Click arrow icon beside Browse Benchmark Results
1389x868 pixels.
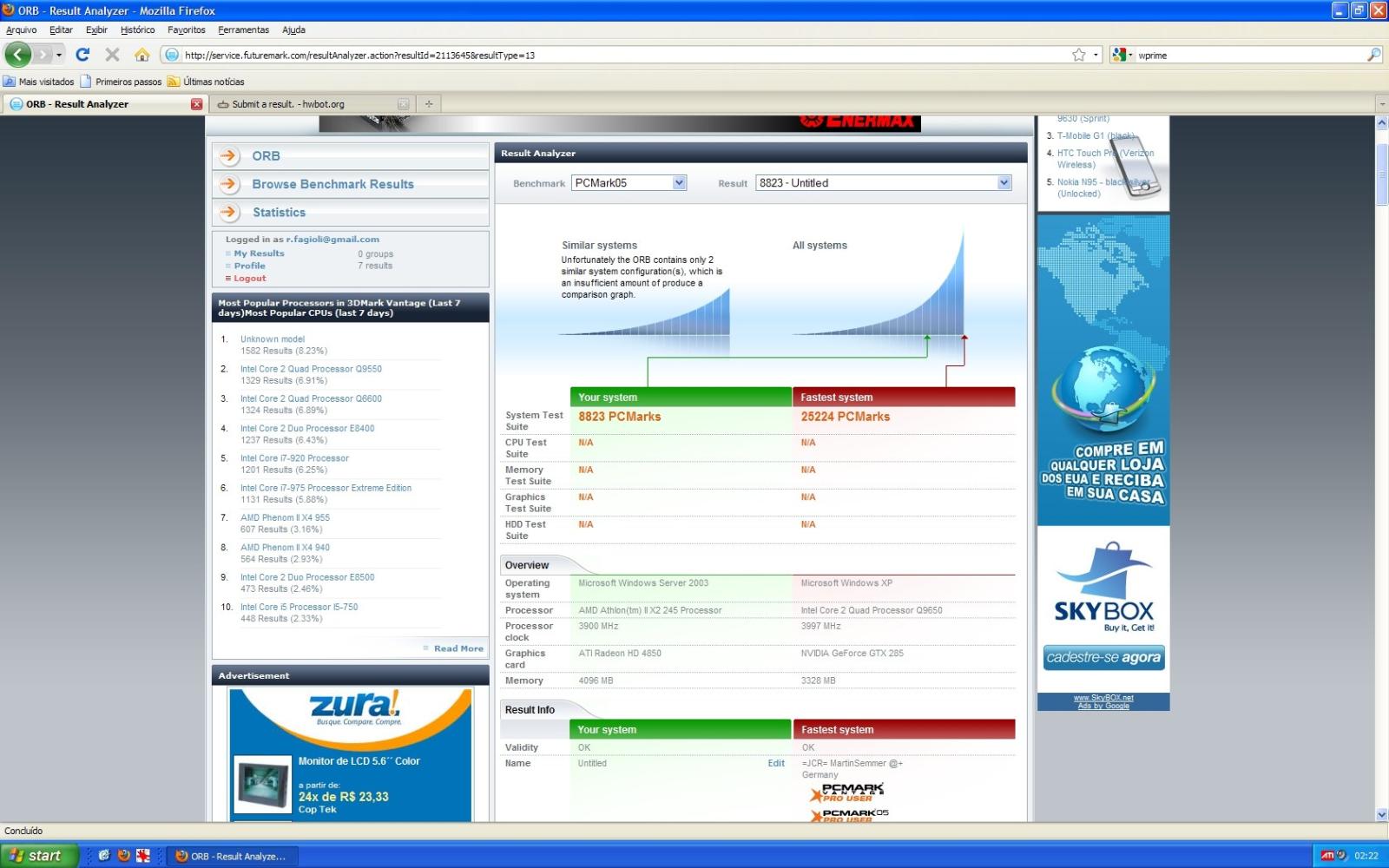click(229, 184)
